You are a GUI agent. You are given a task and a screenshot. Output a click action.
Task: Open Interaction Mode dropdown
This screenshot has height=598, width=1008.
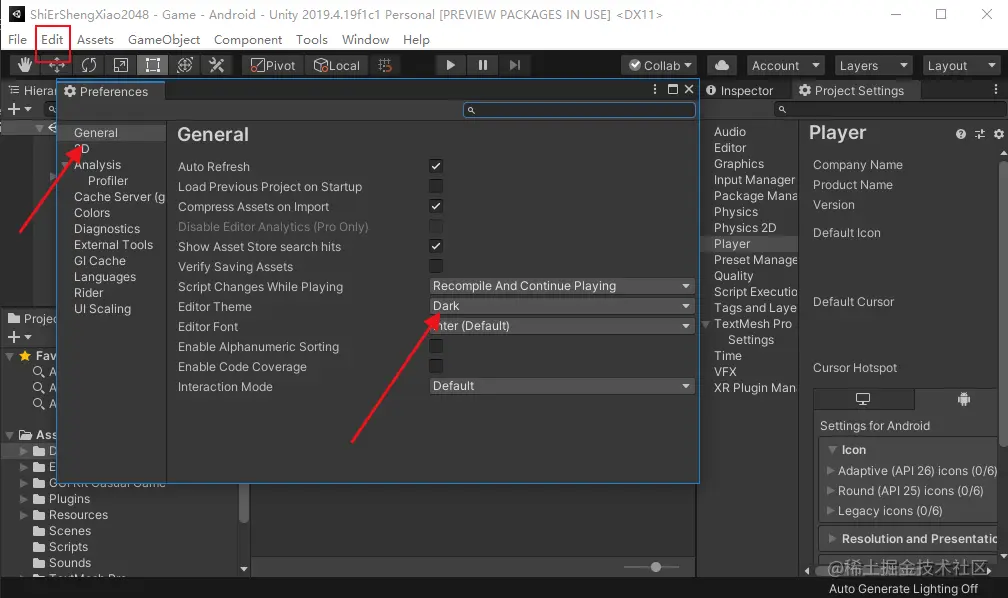(x=562, y=386)
